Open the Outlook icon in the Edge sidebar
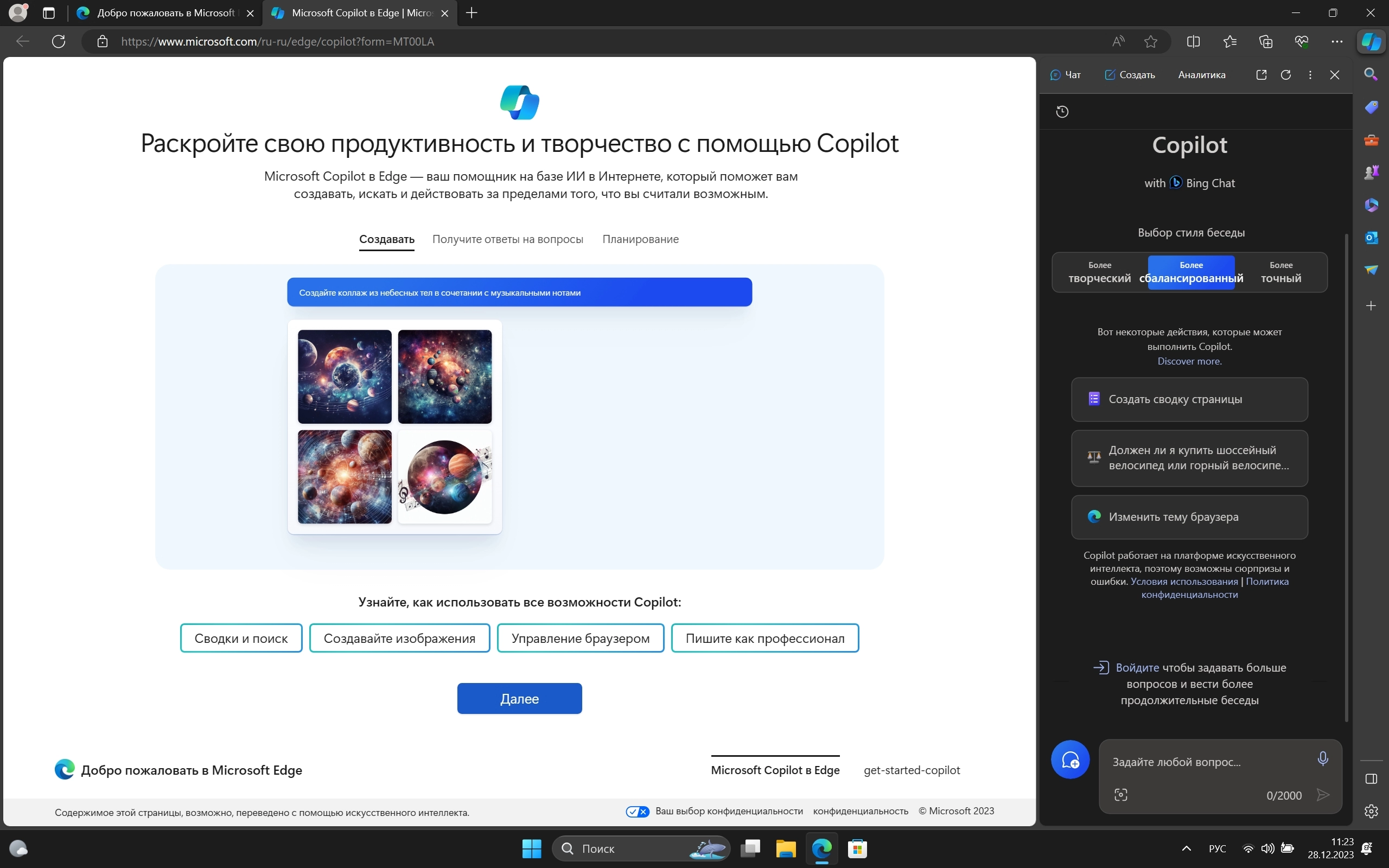Image resolution: width=1389 pixels, height=868 pixels. (1371, 238)
